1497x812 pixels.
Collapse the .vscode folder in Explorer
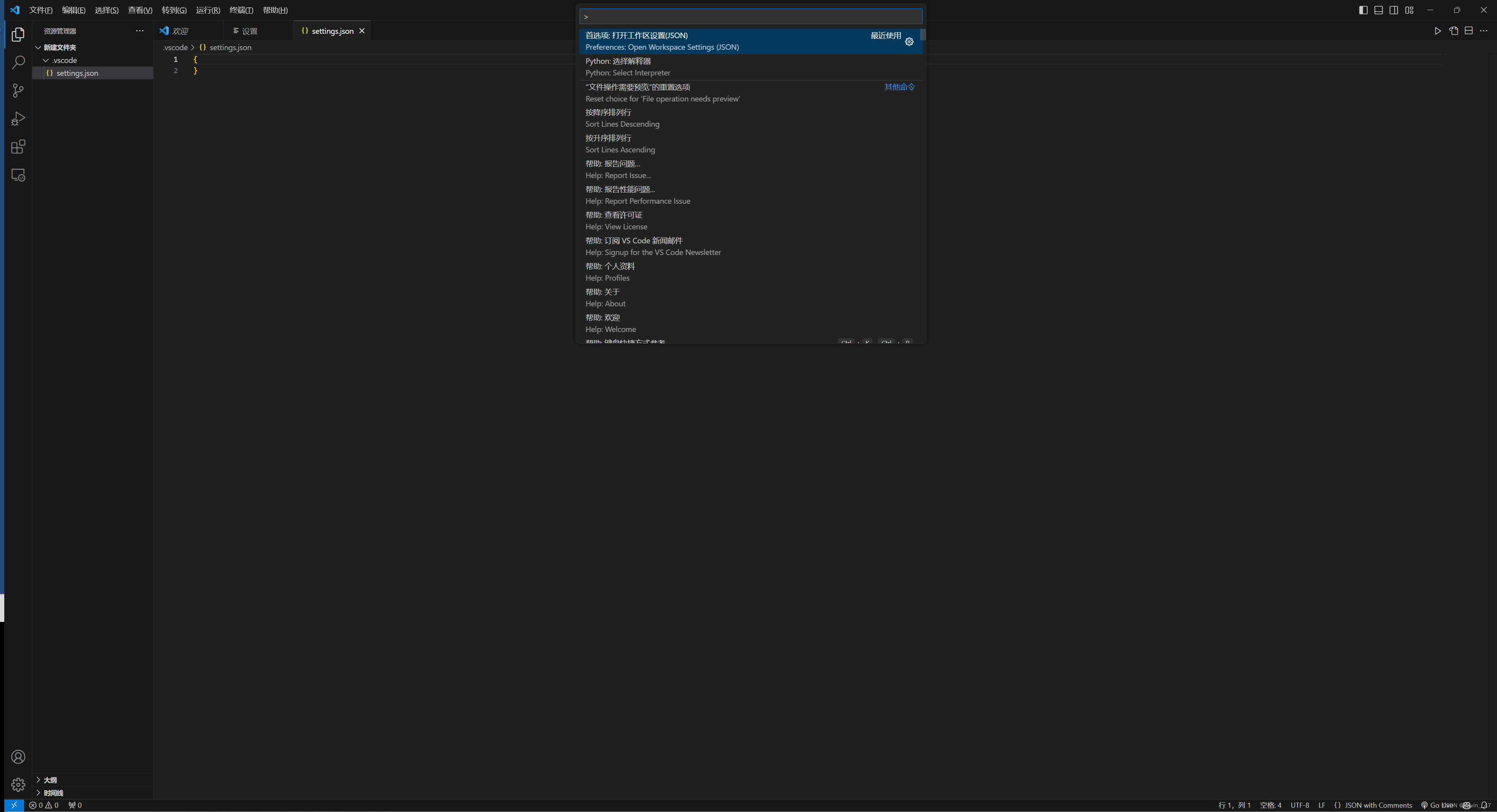point(45,60)
